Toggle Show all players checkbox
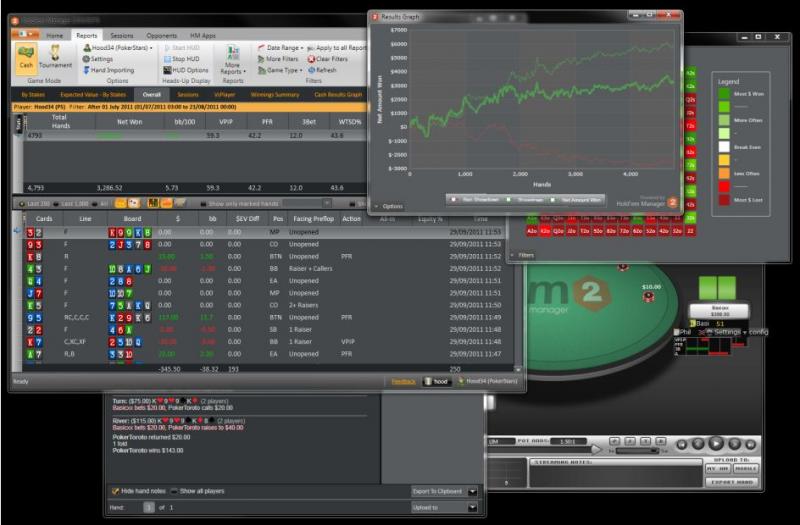800x525 pixels. pos(174,491)
